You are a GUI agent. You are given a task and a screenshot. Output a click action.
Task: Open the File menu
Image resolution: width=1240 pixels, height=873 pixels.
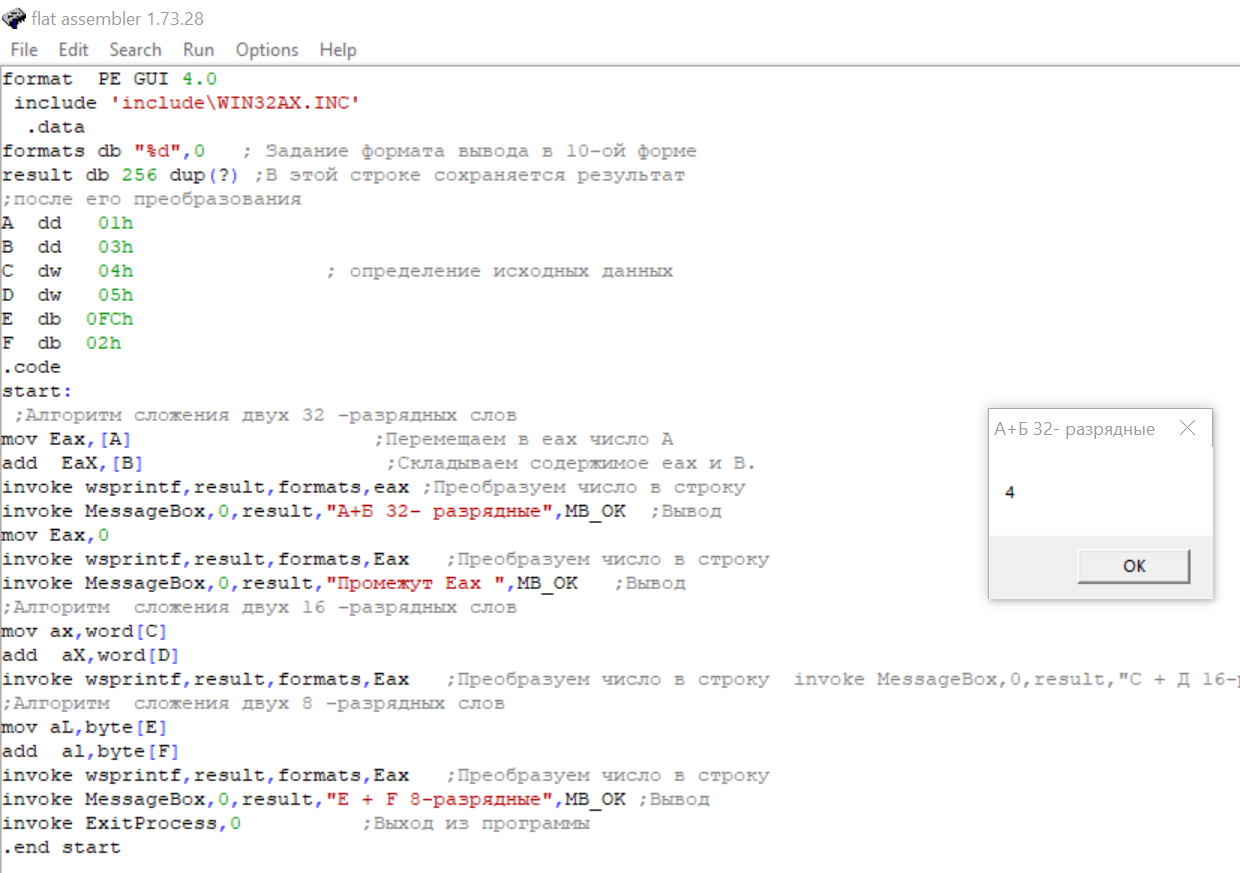pos(24,49)
